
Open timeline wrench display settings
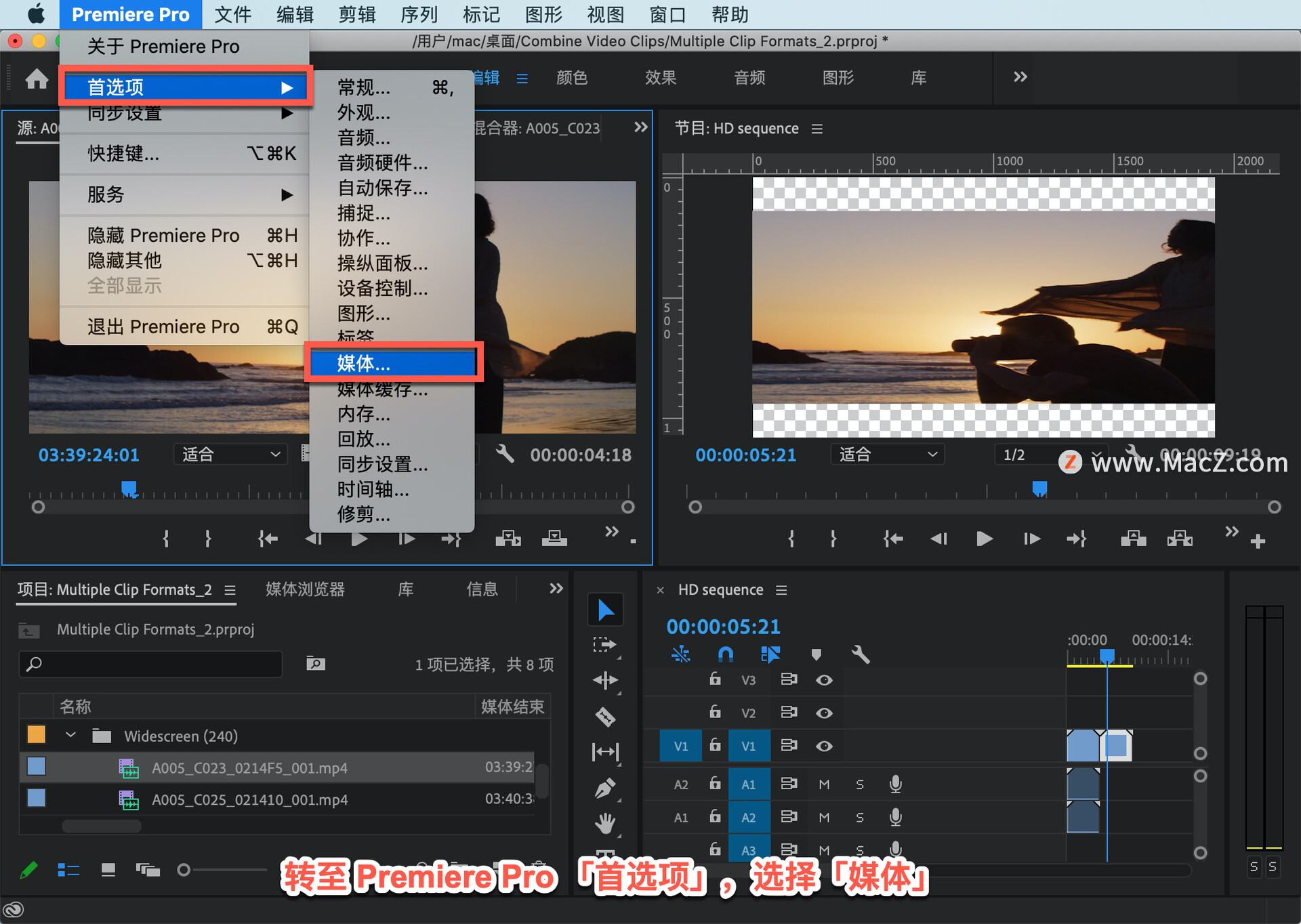pyautogui.click(x=860, y=654)
